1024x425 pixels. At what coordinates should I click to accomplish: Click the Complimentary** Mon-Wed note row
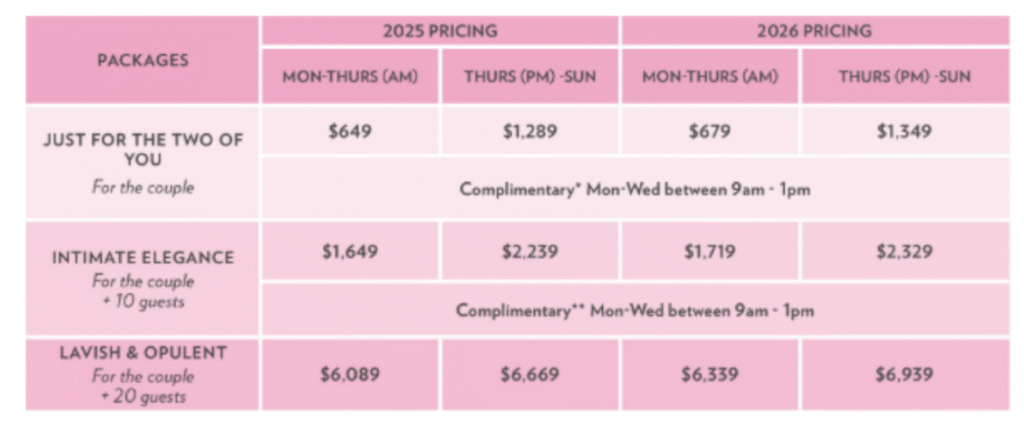click(x=635, y=309)
